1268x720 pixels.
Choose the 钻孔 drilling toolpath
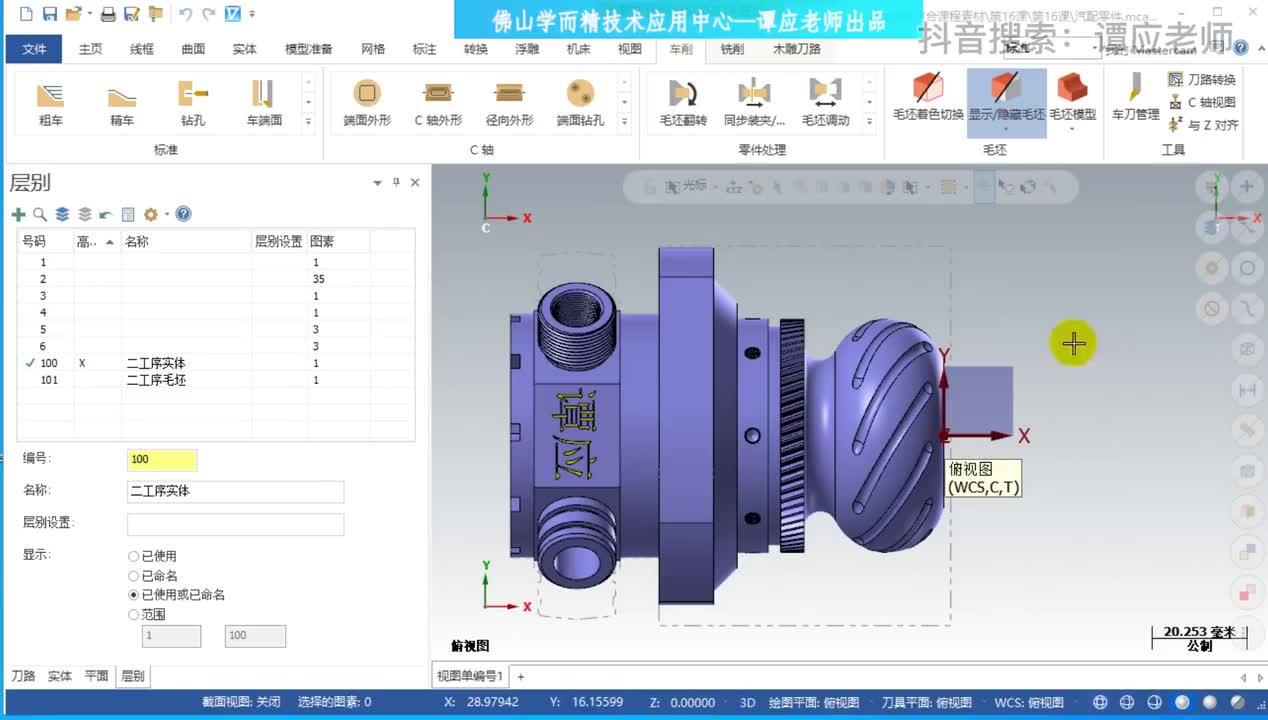193,103
